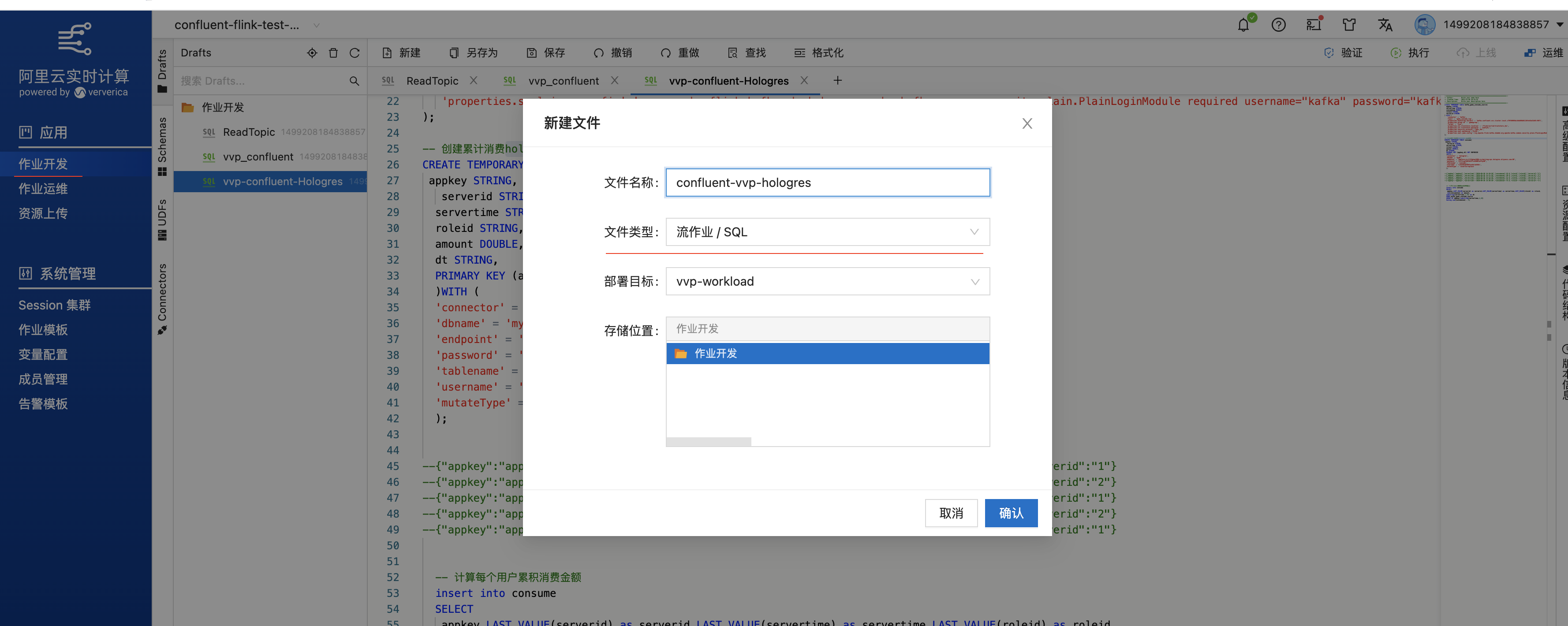Close the 新建文件 dialog with X
Viewport: 1568px width, 626px height.
(x=1027, y=123)
